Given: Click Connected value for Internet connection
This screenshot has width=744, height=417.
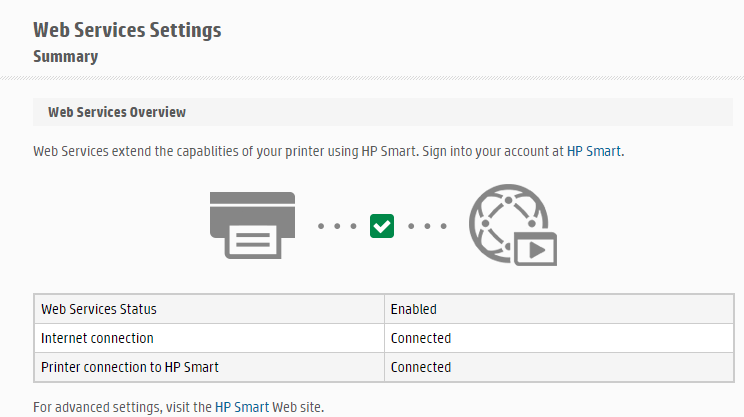Looking at the screenshot, I should pyautogui.click(x=559, y=338).
